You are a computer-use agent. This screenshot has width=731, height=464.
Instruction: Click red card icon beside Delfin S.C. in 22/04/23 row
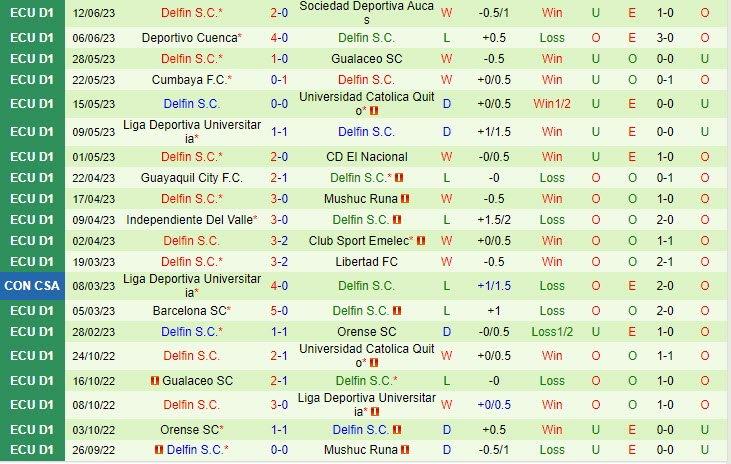click(399, 178)
